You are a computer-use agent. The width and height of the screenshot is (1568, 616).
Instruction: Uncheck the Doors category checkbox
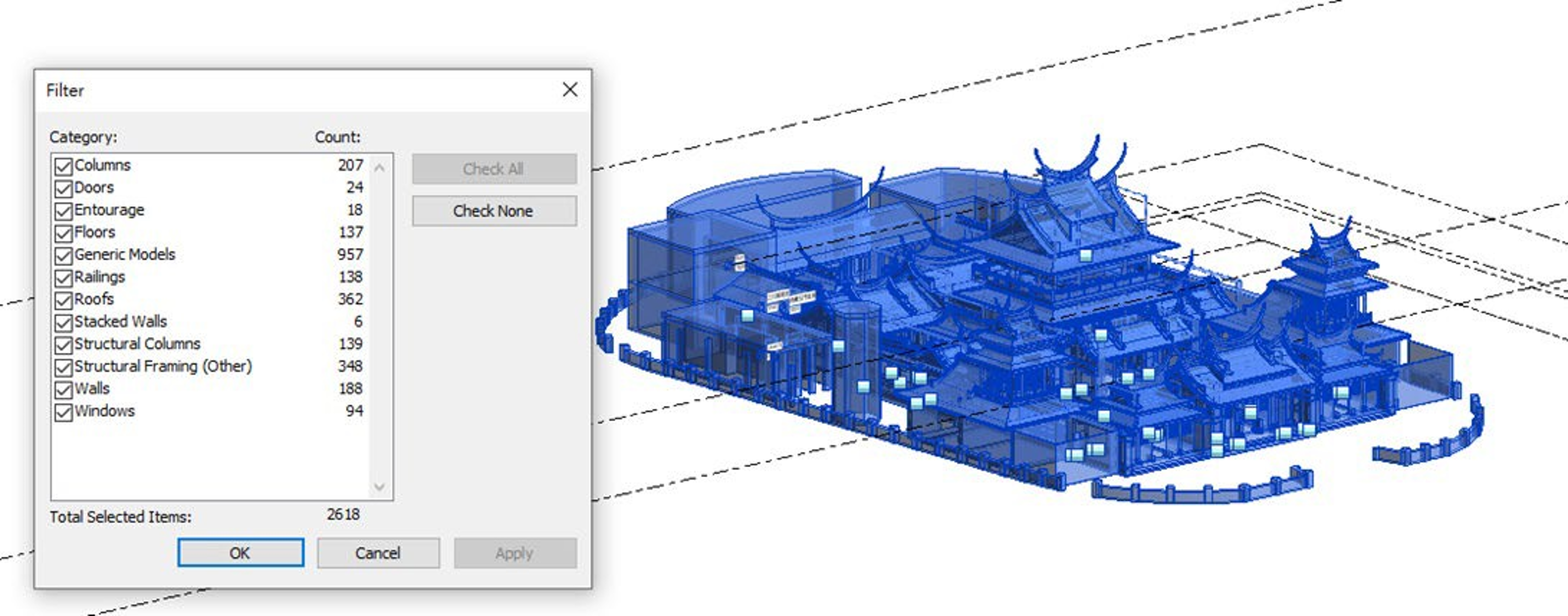(63, 189)
